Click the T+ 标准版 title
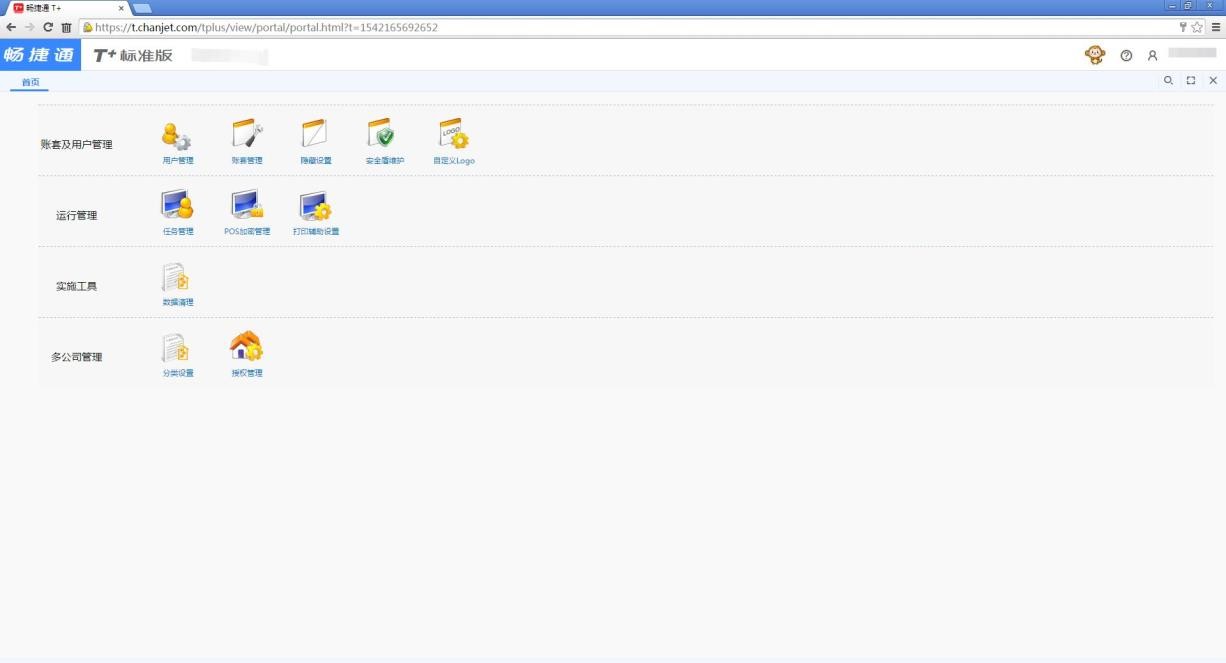Image resolution: width=1226 pixels, height=663 pixels. coord(133,55)
